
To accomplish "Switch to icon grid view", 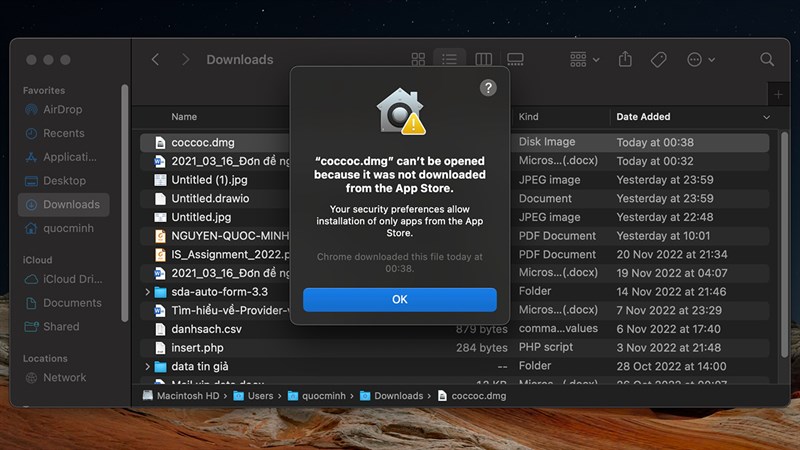I will click(418, 60).
